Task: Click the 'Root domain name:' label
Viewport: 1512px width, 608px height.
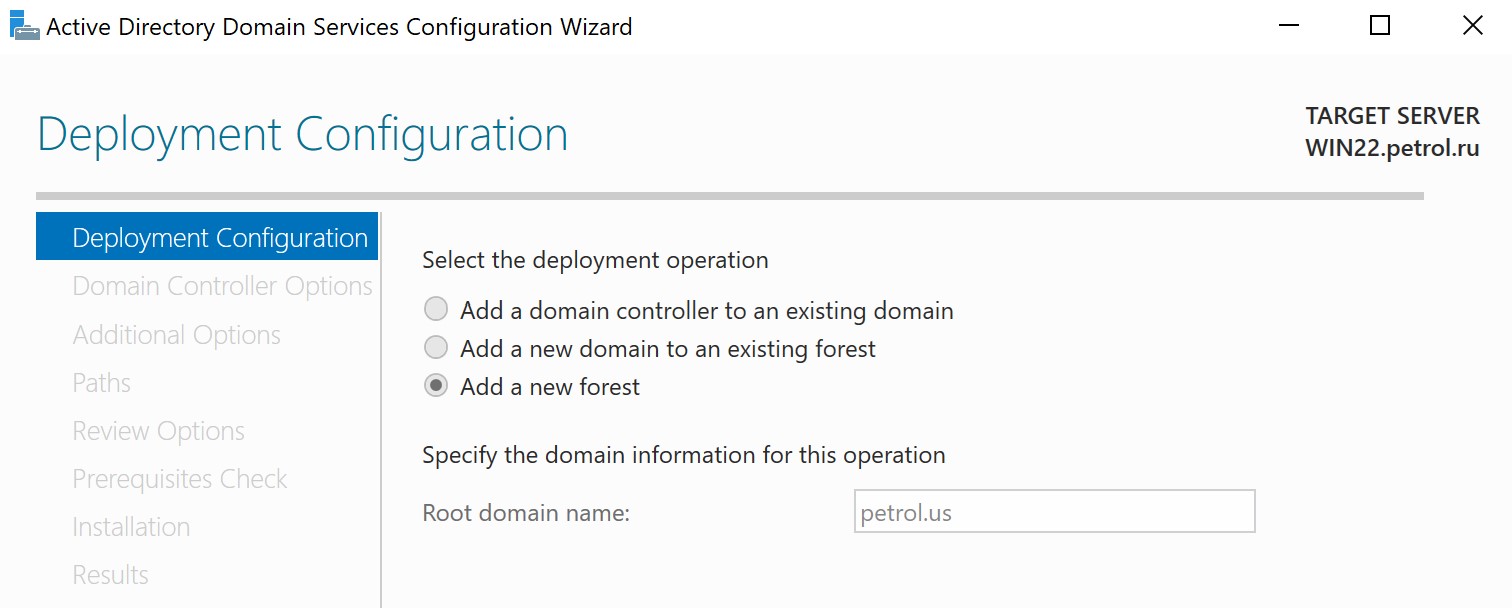Action: [x=526, y=513]
